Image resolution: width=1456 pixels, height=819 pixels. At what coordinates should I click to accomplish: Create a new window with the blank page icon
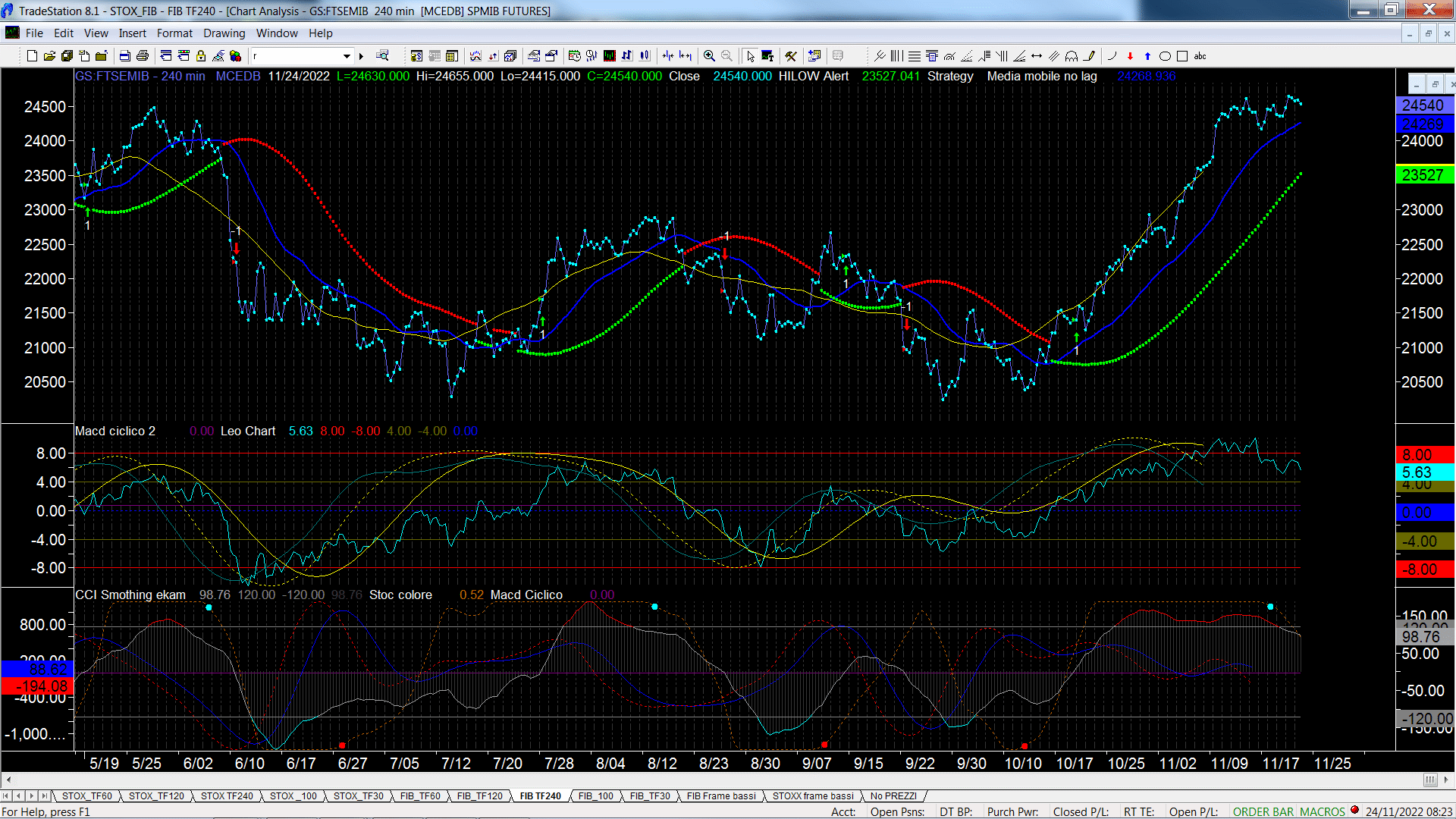[32, 56]
